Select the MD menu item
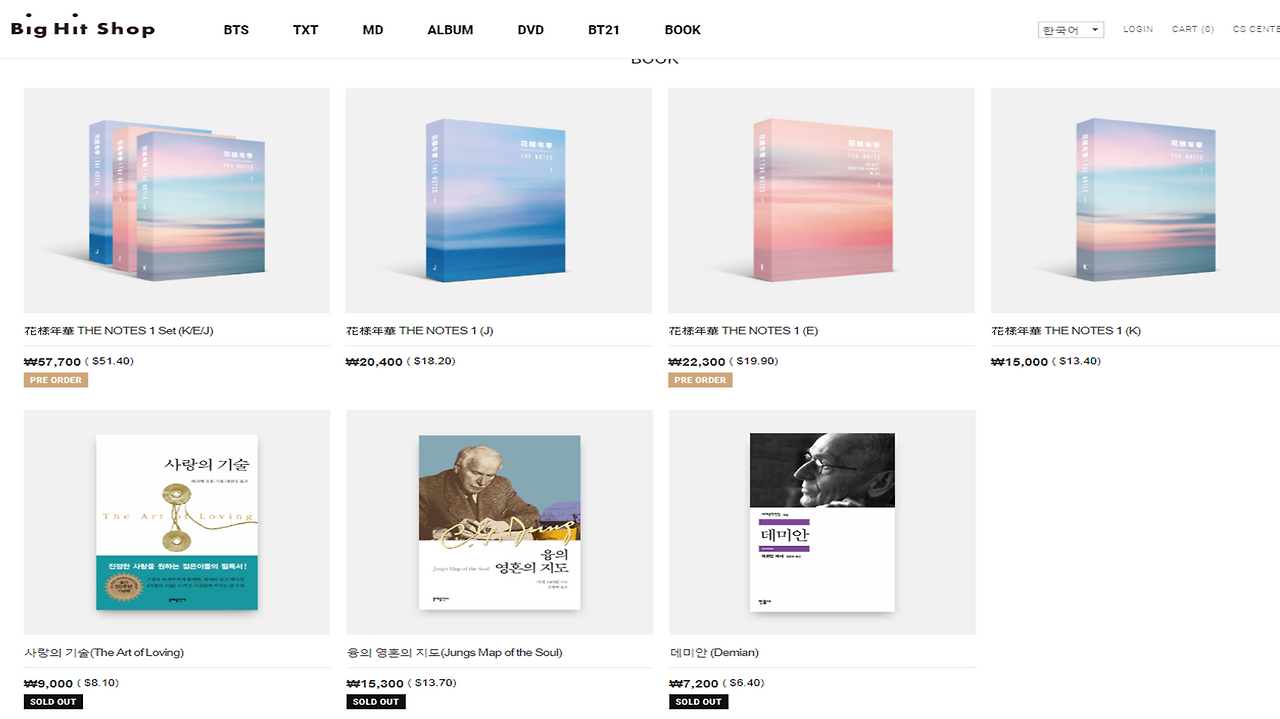The height and width of the screenshot is (719, 1280). 373,30
